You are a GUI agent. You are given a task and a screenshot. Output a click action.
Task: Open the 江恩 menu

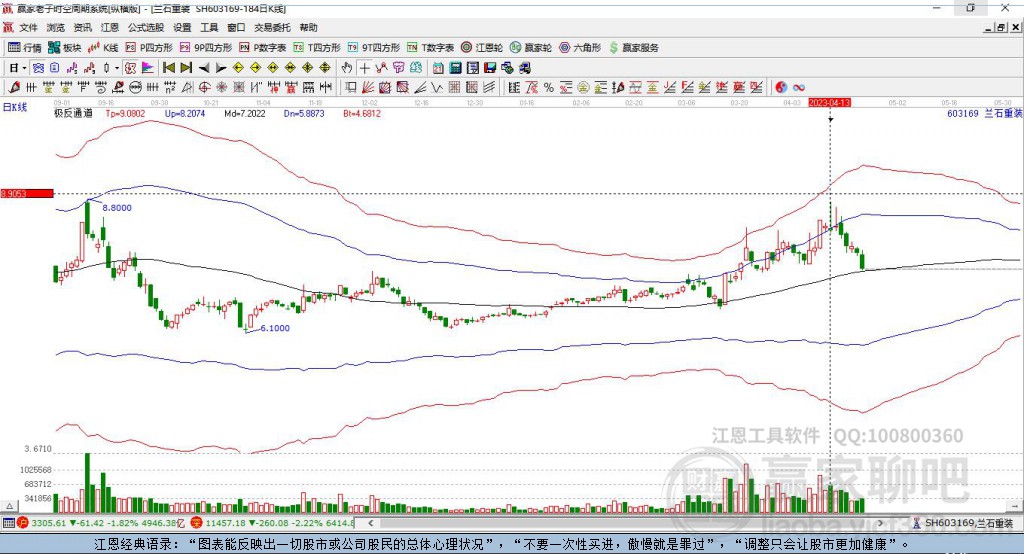coord(109,28)
